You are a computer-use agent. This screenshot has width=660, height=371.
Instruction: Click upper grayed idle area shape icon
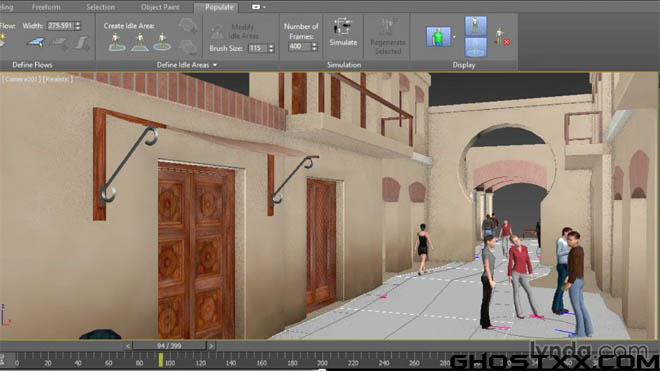click(187, 26)
